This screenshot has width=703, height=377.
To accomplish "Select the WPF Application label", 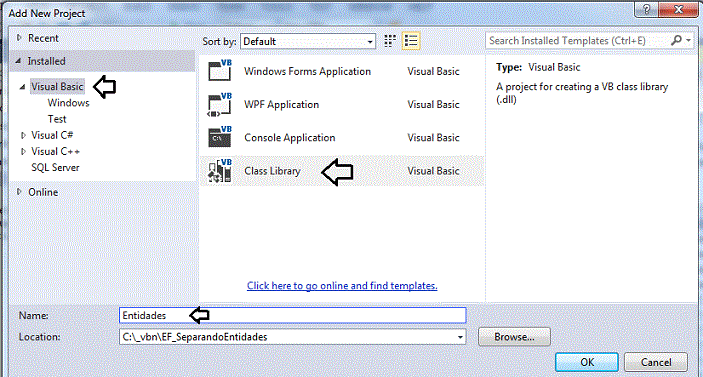I will [282, 104].
